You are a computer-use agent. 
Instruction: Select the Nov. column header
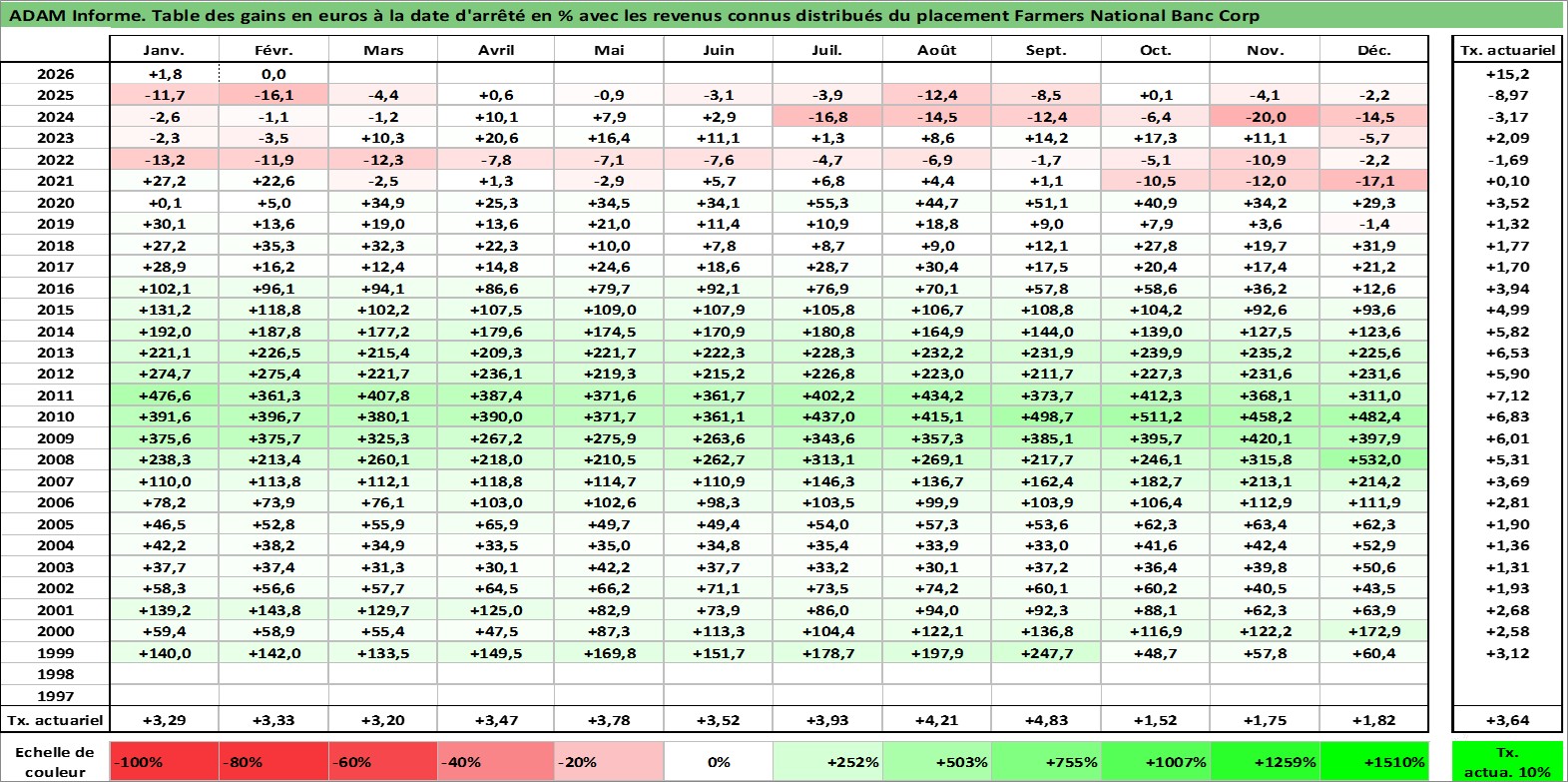pyautogui.click(x=1265, y=50)
